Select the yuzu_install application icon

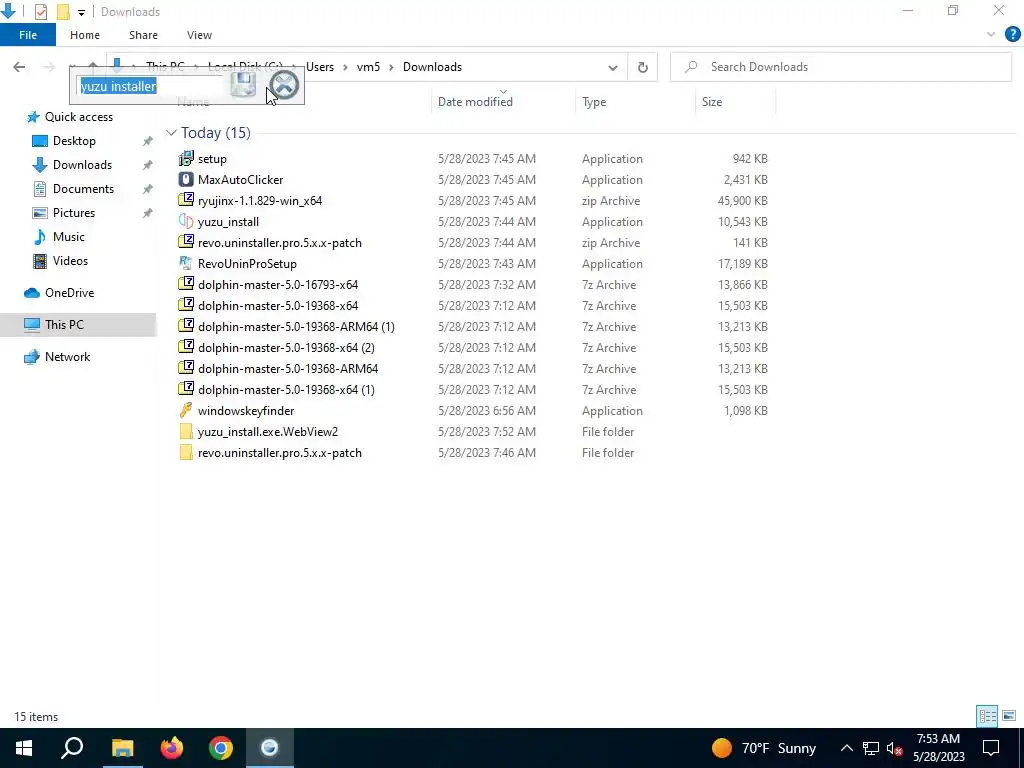[186, 221]
